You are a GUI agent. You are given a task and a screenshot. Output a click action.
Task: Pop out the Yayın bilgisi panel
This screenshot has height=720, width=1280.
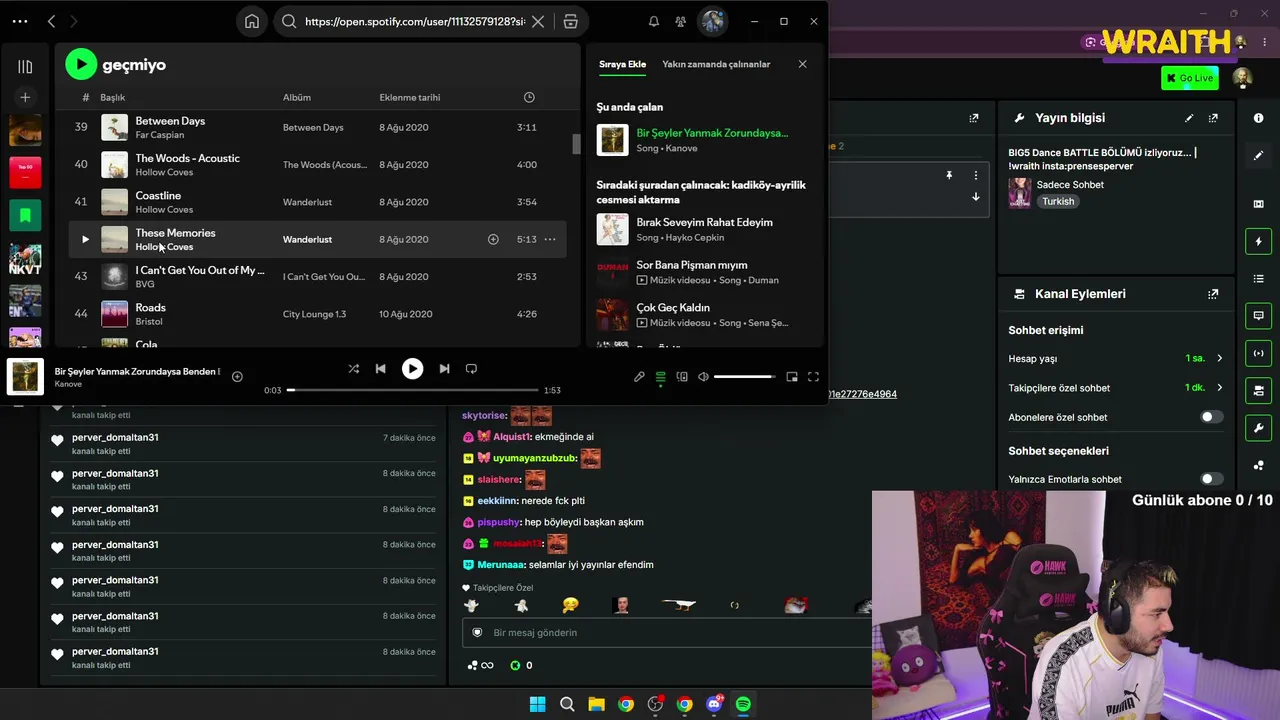[1213, 118]
